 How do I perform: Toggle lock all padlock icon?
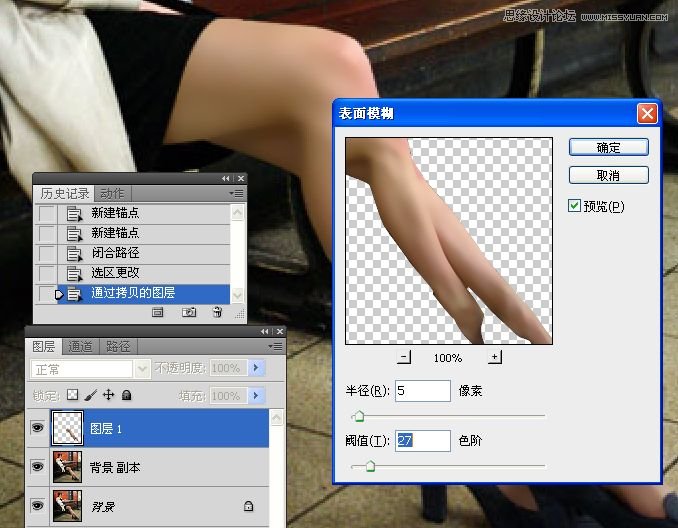(126, 395)
